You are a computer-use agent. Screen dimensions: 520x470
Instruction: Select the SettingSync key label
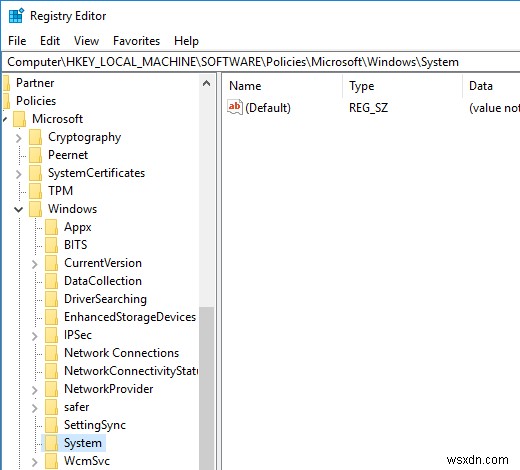[x=95, y=425]
